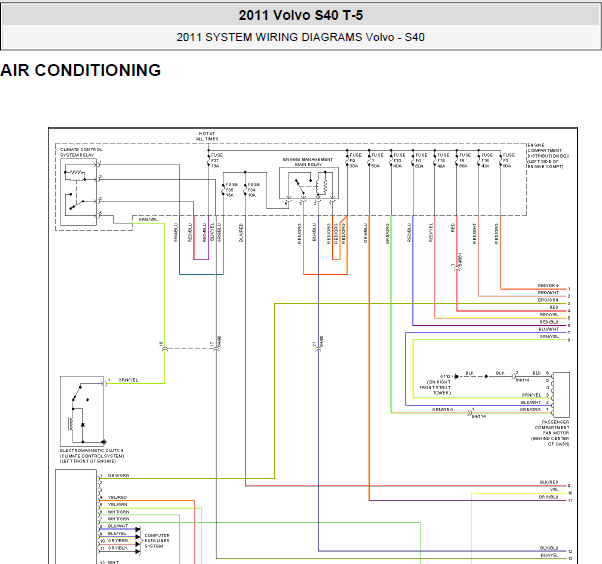Click the 'GRN/YEL' label beside the clutch connector

128,380
